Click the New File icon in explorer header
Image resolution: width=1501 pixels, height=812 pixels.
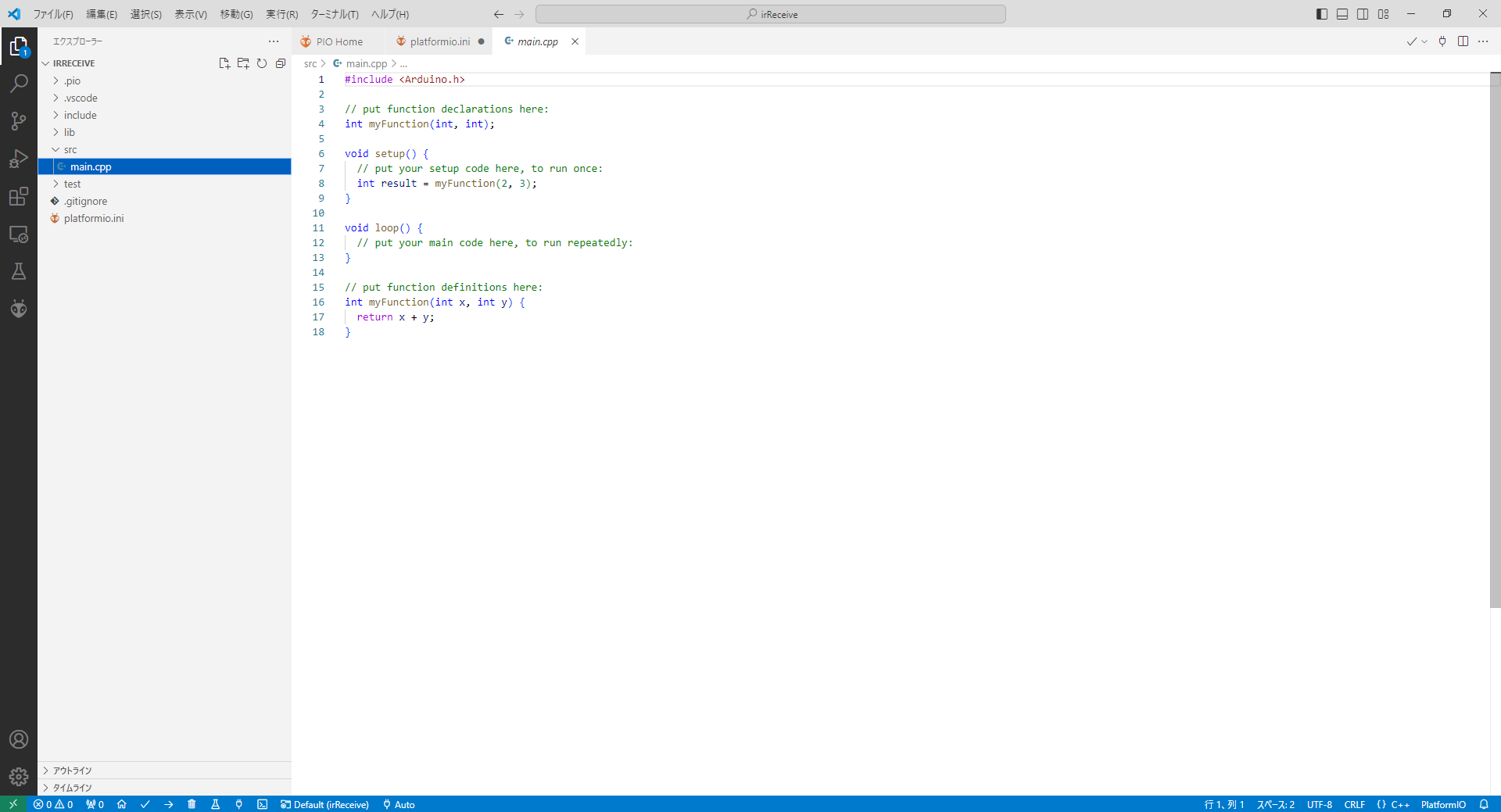coord(224,63)
